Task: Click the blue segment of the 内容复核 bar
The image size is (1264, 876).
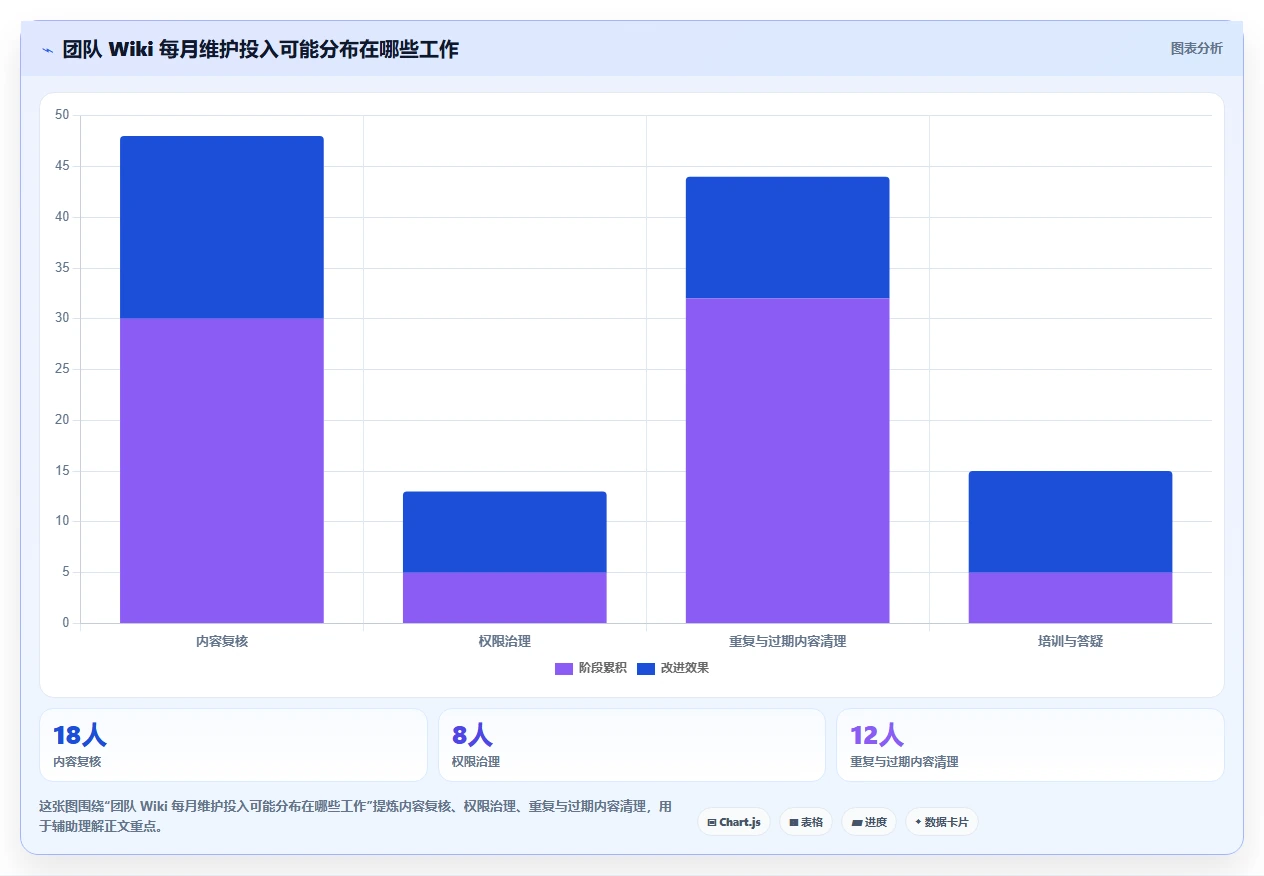Action: tap(222, 227)
